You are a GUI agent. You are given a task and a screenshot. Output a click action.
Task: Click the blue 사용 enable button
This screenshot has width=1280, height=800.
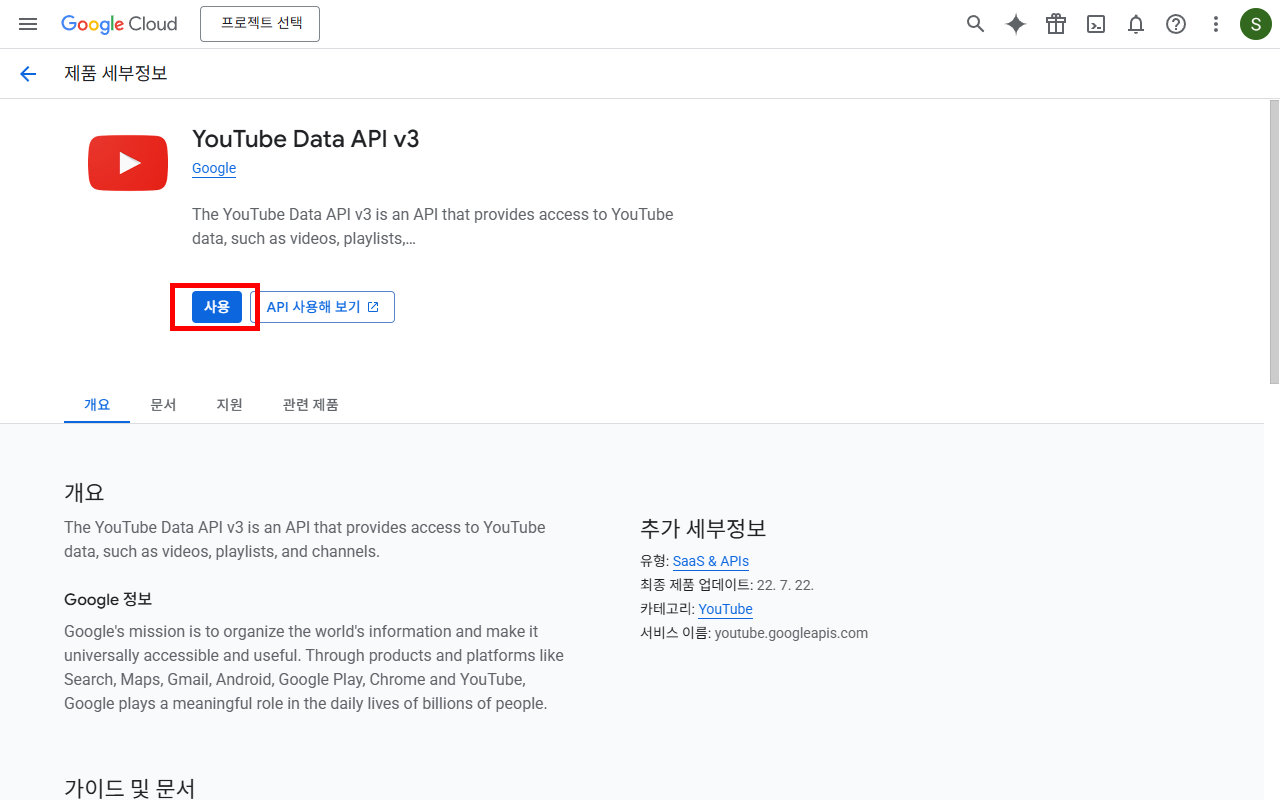click(217, 307)
